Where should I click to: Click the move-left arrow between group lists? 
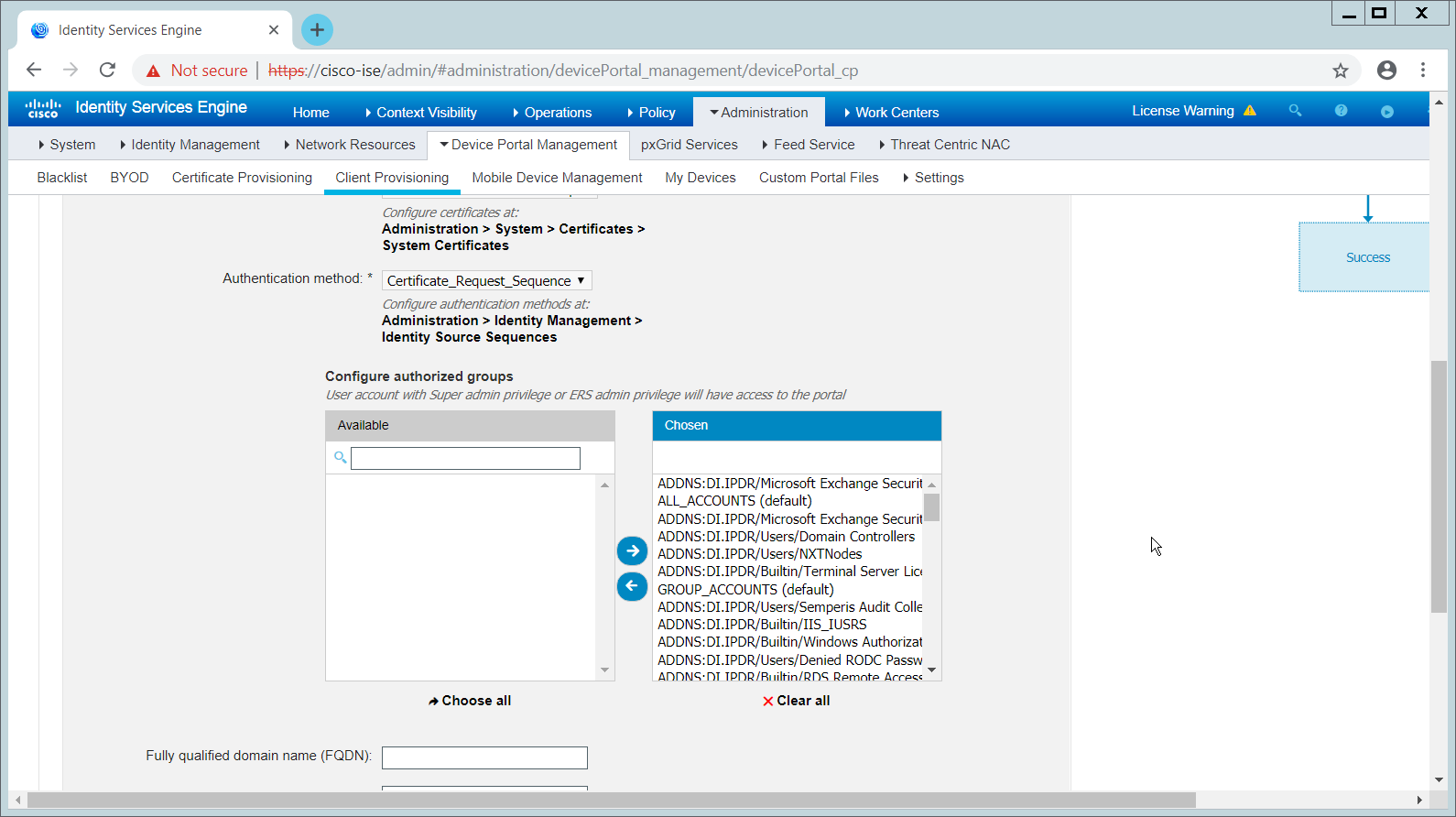click(x=632, y=586)
